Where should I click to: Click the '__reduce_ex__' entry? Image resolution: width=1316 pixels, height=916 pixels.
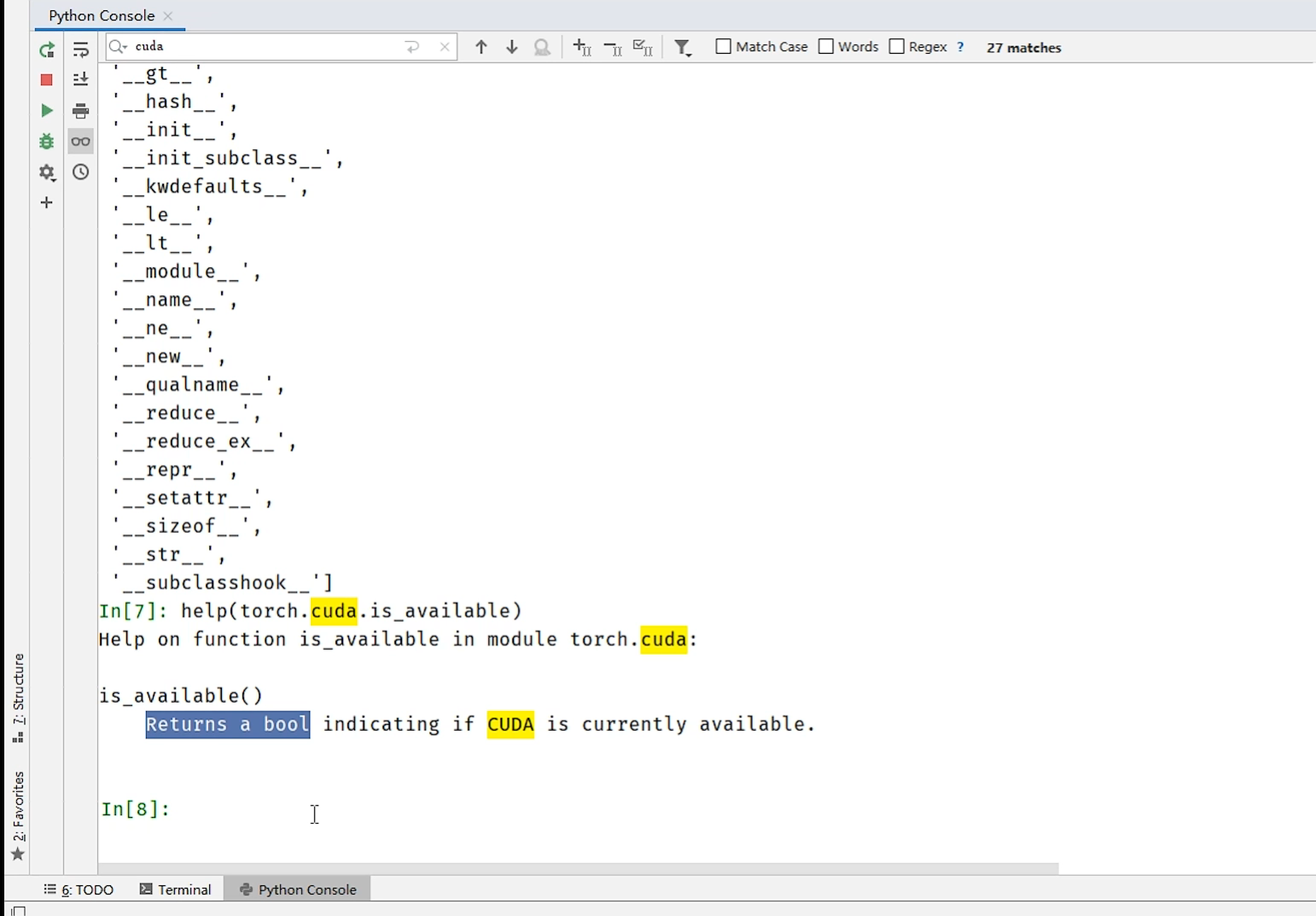pyautogui.click(x=204, y=441)
